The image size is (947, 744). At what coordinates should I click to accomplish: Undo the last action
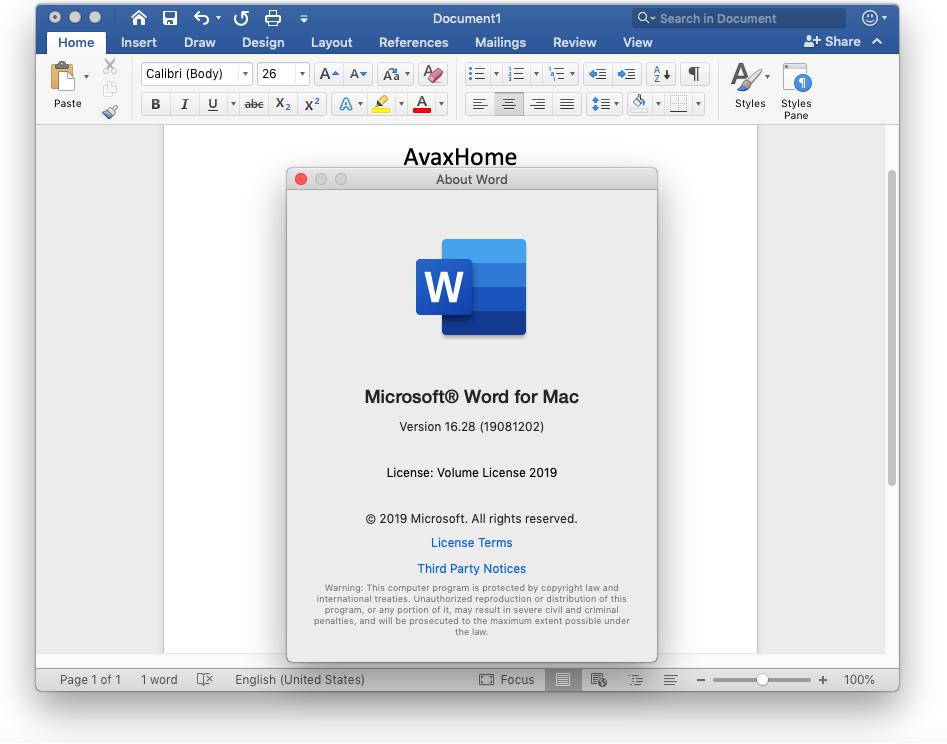[202, 18]
